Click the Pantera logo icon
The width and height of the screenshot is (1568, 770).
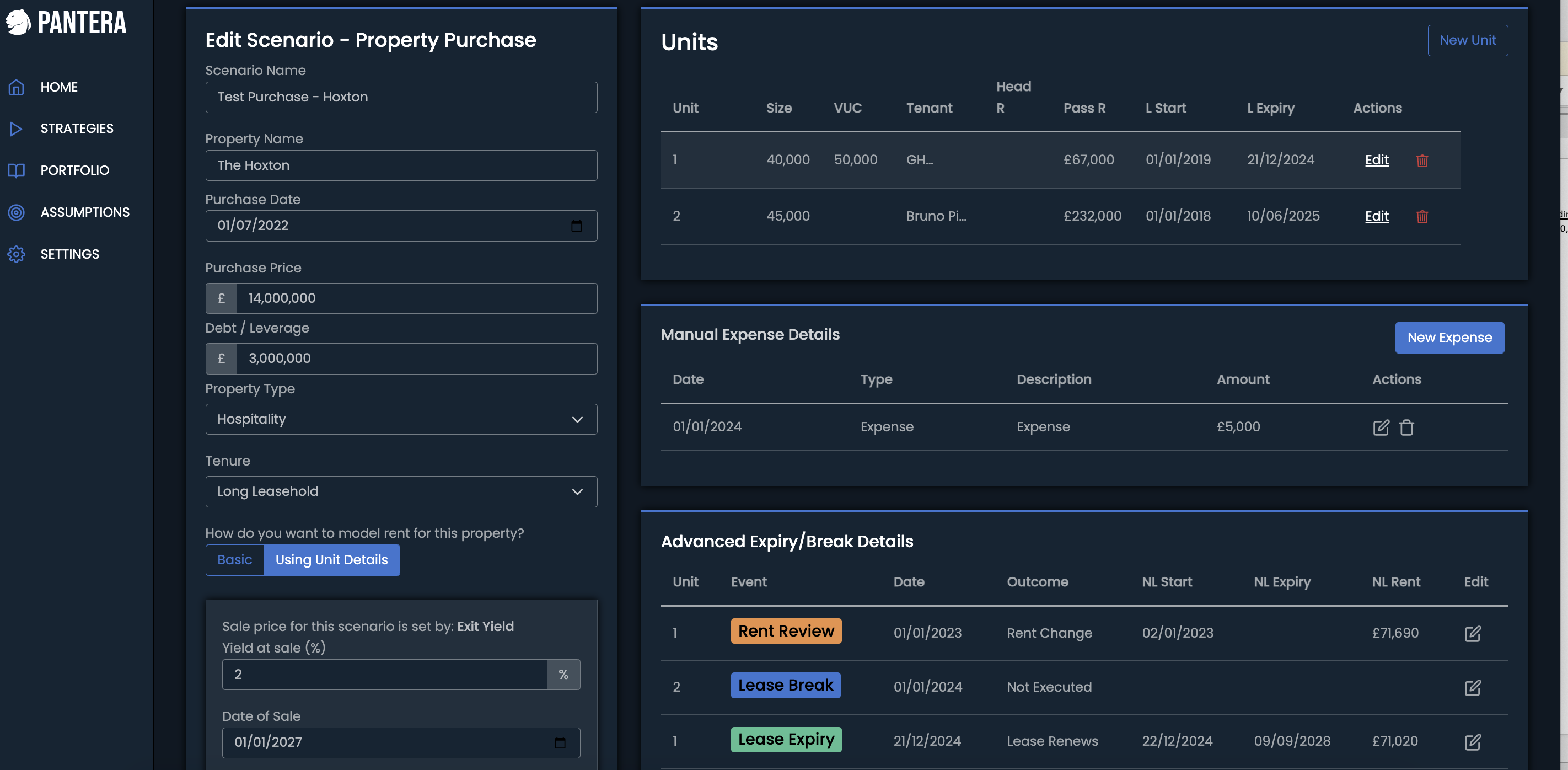pyautogui.click(x=18, y=23)
